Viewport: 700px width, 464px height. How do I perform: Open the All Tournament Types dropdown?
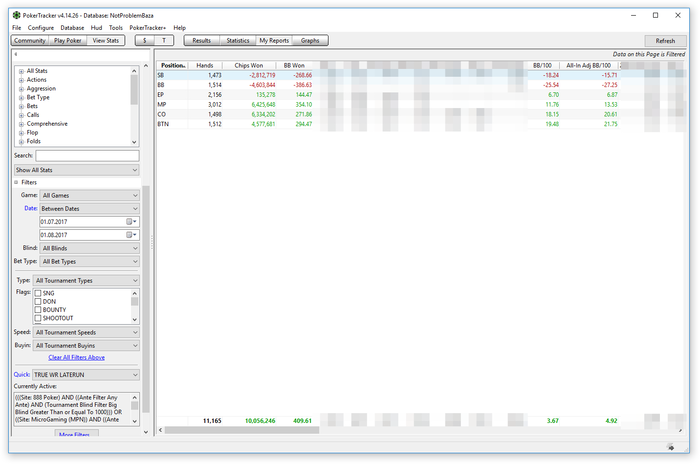tap(86, 280)
